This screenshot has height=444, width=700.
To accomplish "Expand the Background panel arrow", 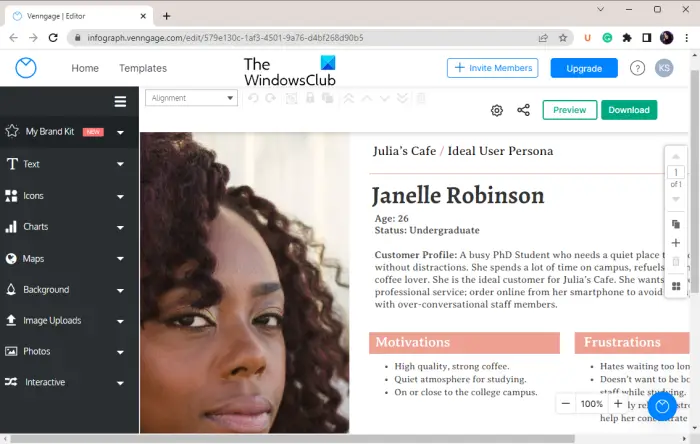I will click(121, 290).
